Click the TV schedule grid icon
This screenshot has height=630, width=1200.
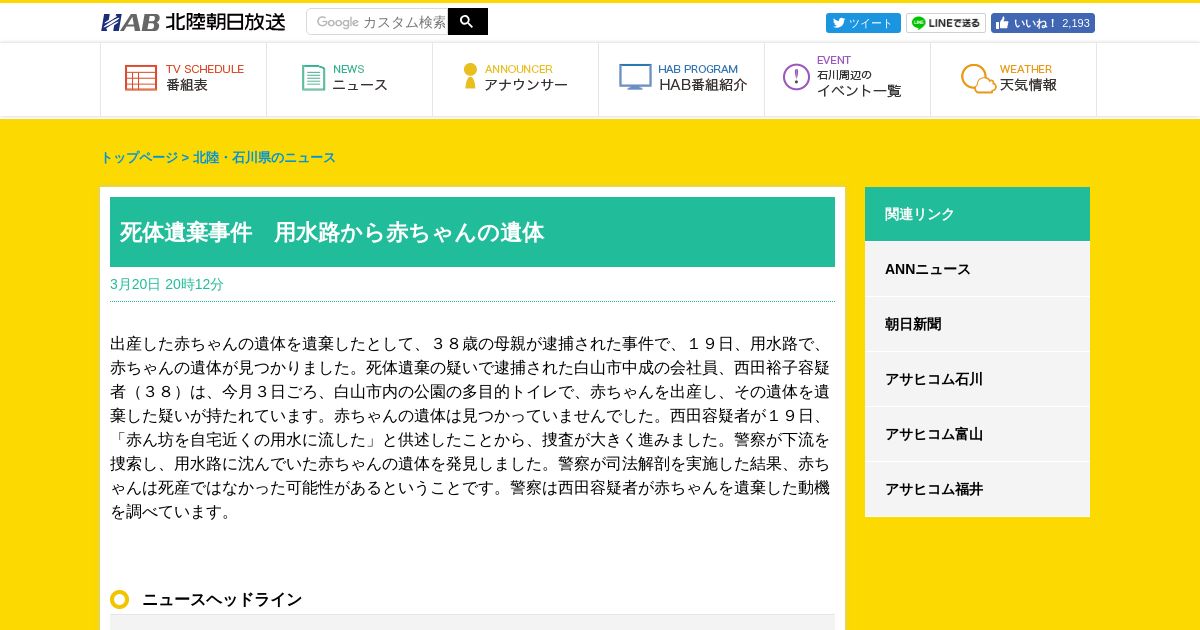pyautogui.click(x=140, y=78)
